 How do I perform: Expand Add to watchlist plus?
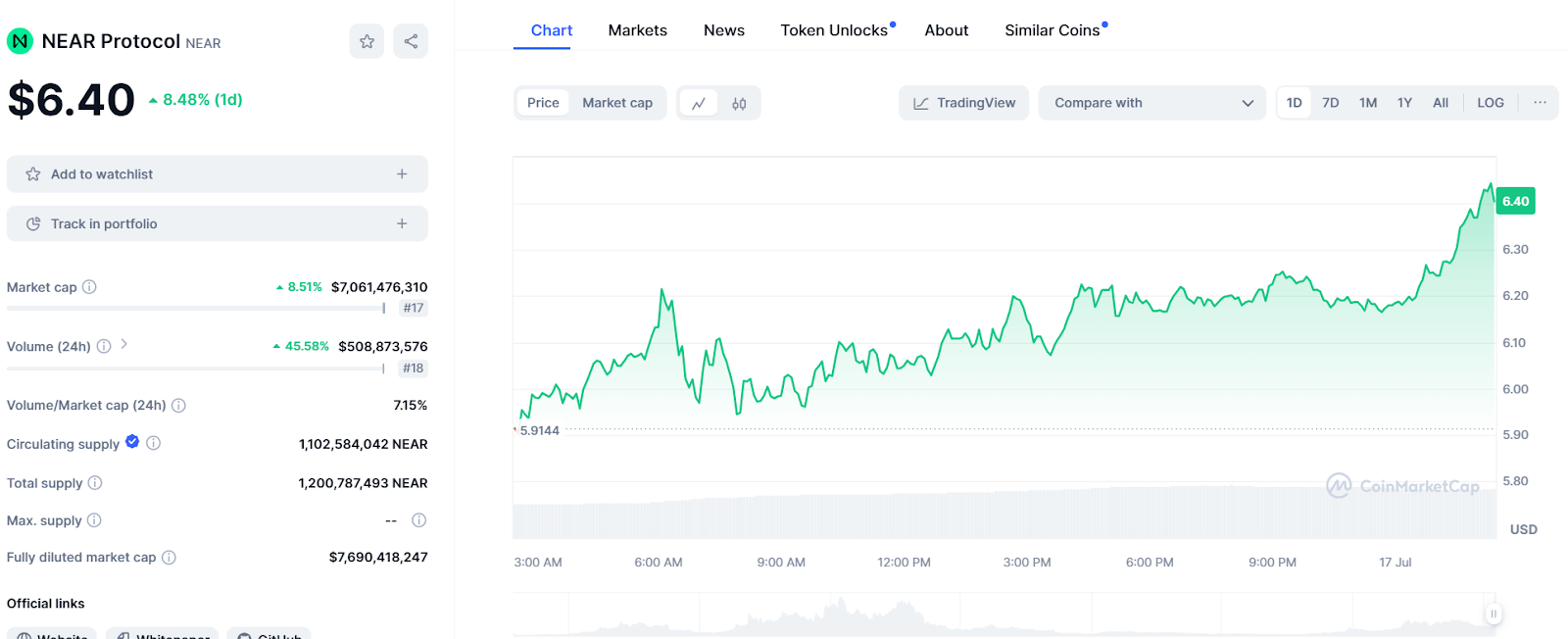tap(402, 174)
